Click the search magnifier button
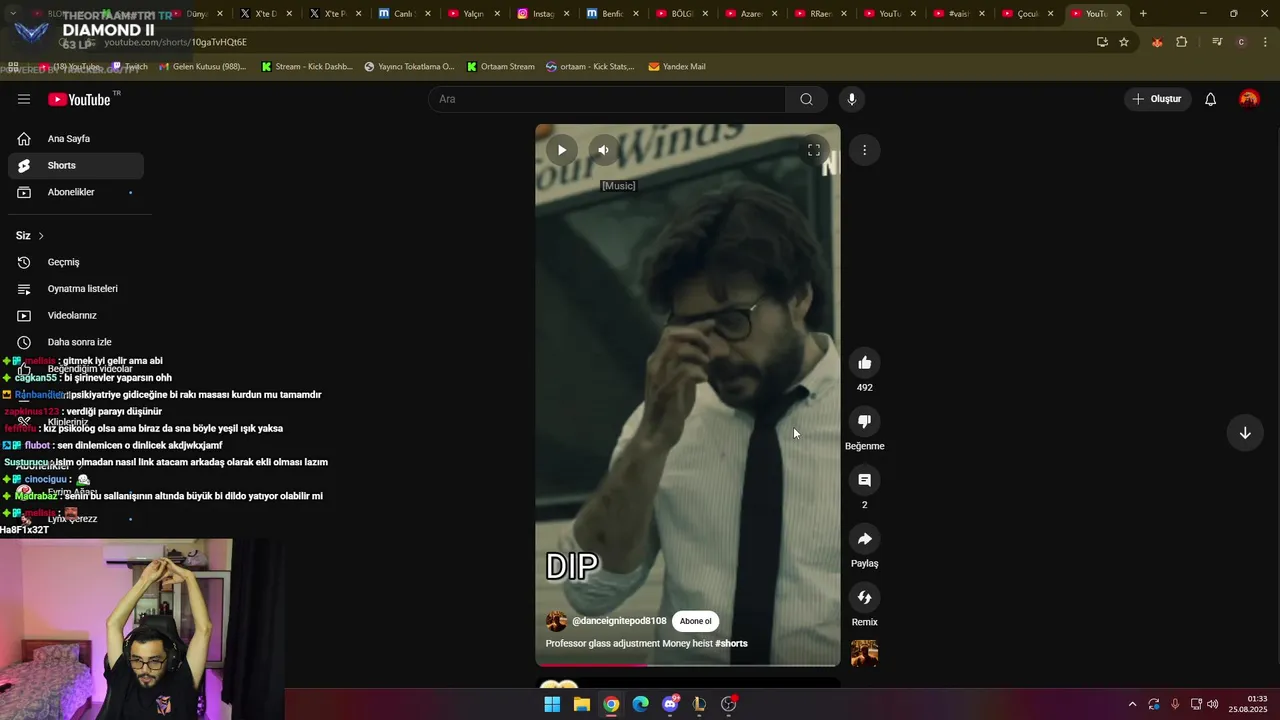The image size is (1280, 720). [806, 99]
